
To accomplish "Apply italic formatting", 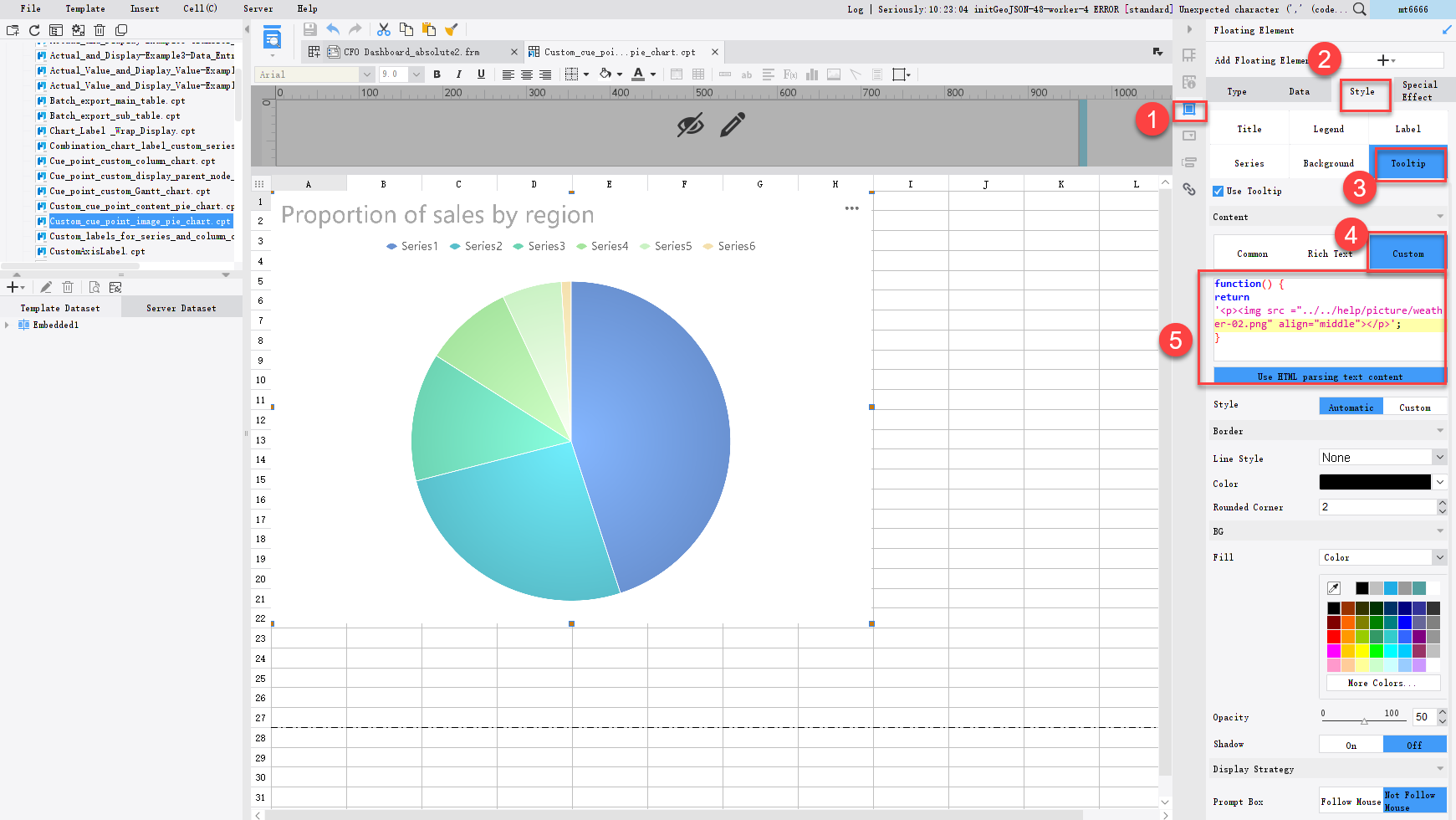I will [458, 74].
